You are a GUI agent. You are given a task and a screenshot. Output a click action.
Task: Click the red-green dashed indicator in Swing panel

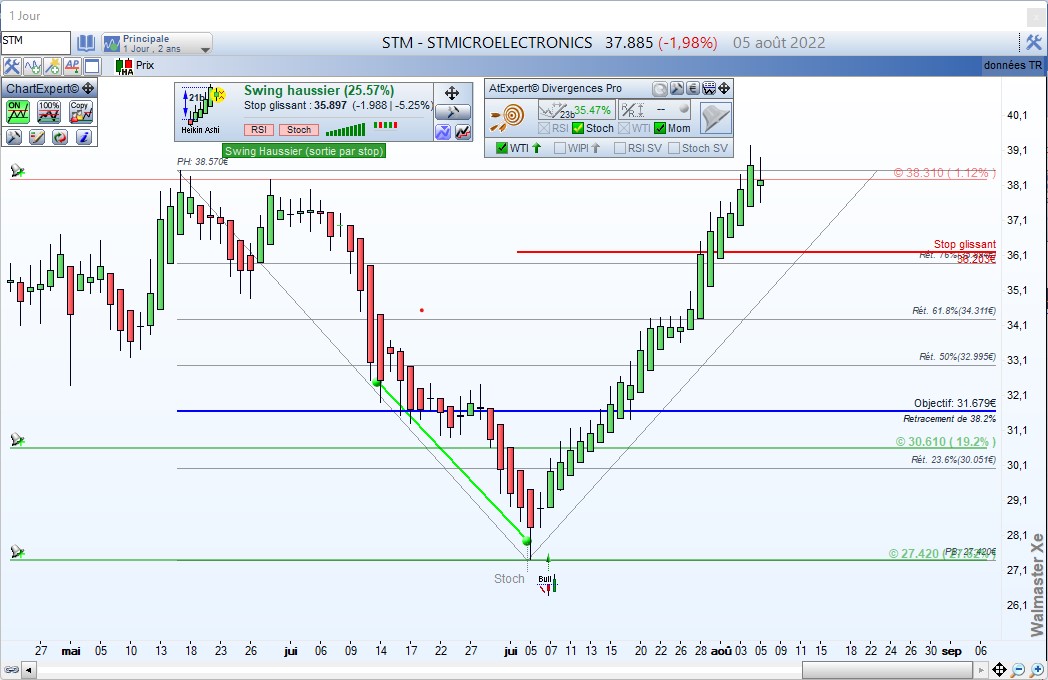386,125
